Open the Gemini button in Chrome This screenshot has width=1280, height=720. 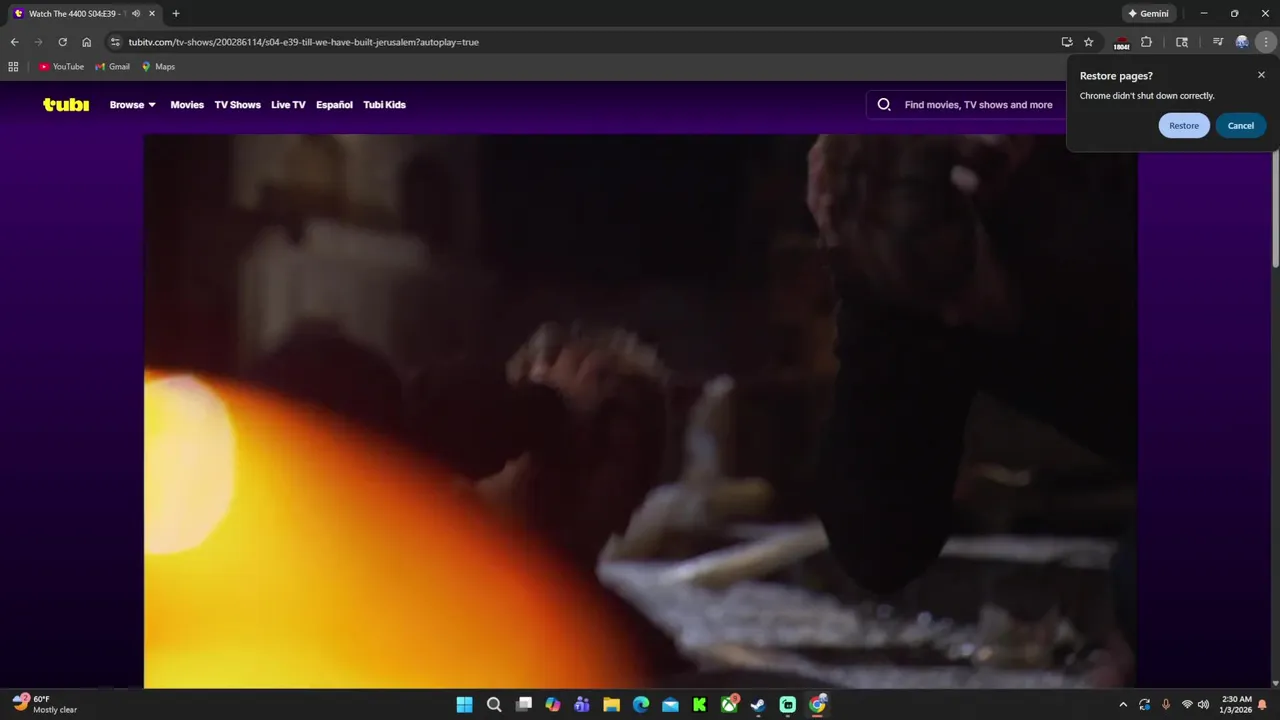[x=1148, y=14]
